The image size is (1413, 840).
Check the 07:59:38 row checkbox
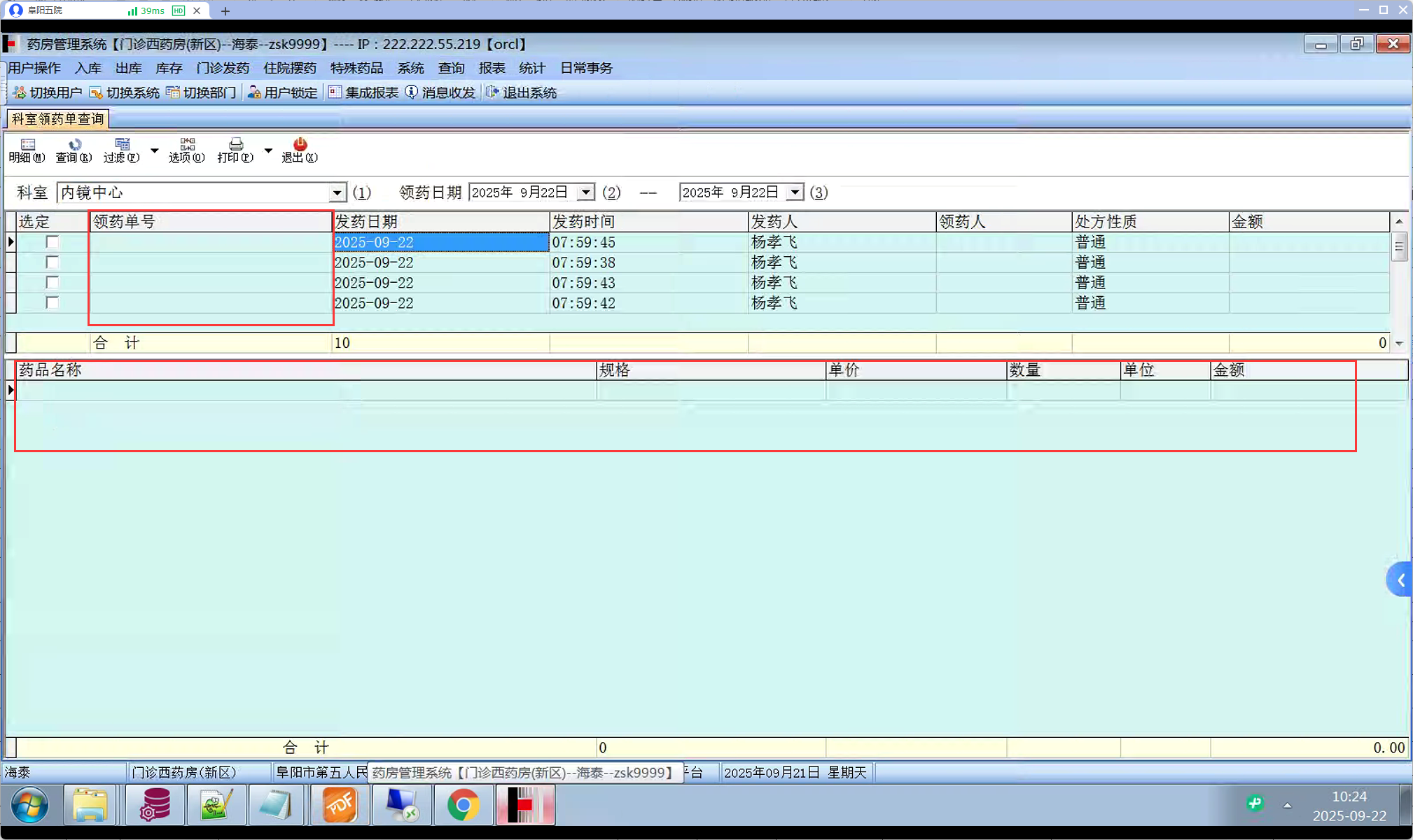click(52, 262)
